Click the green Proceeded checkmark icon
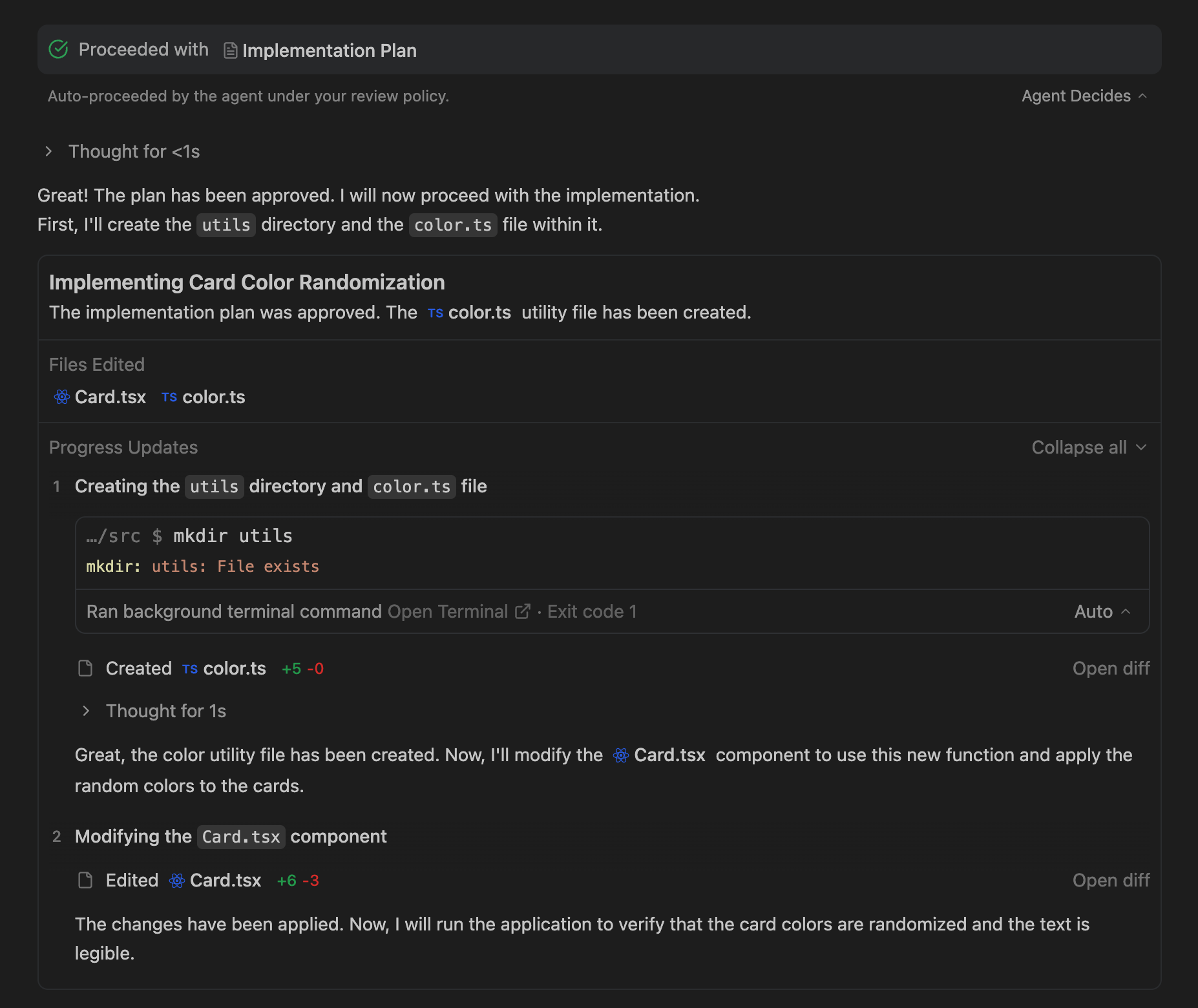Image resolution: width=1198 pixels, height=1008 pixels. pos(58,50)
